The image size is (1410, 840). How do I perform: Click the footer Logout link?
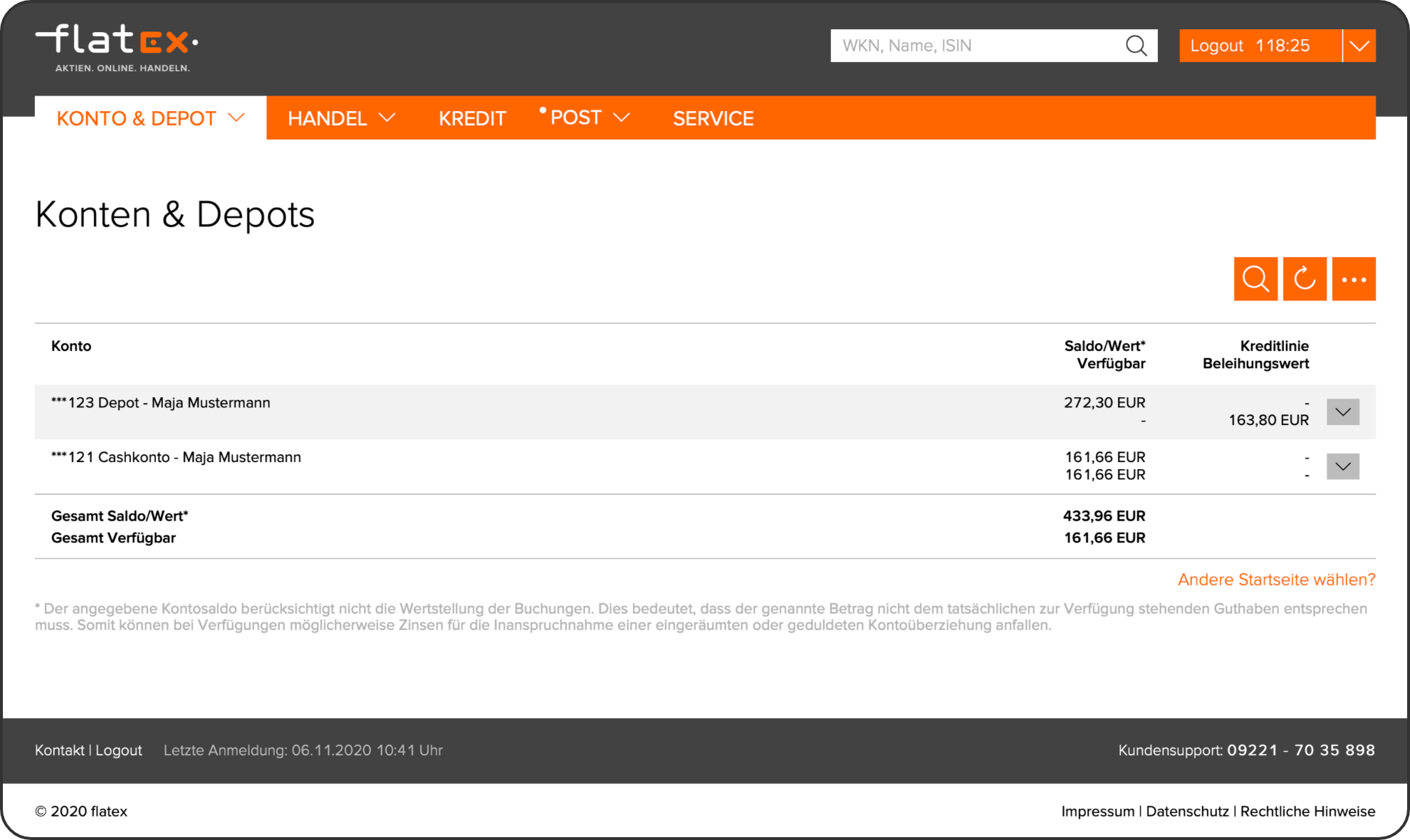pyautogui.click(x=119, y=750)
